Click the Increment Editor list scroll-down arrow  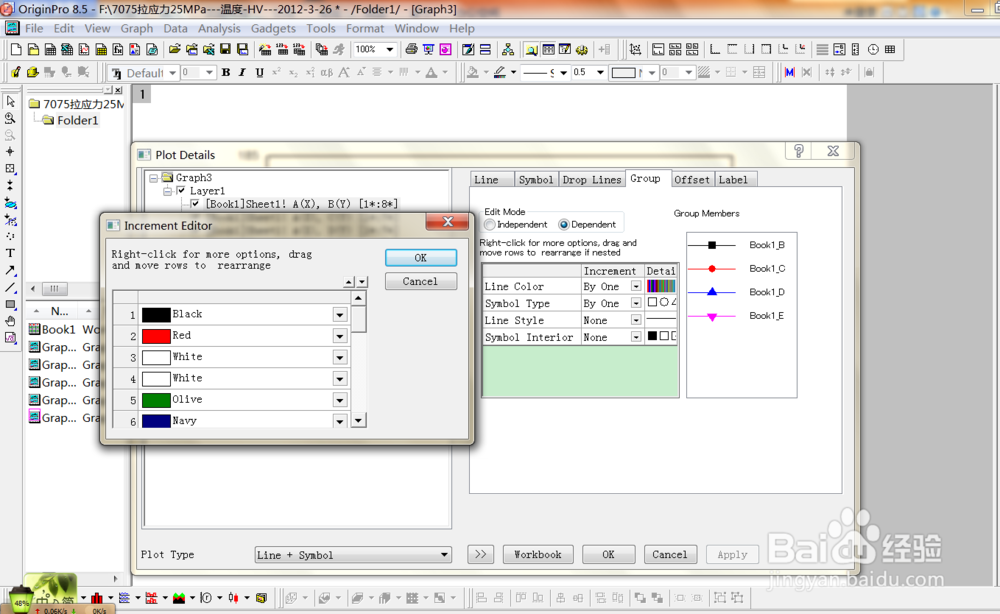pyautogui.click(x=359, y=420)
